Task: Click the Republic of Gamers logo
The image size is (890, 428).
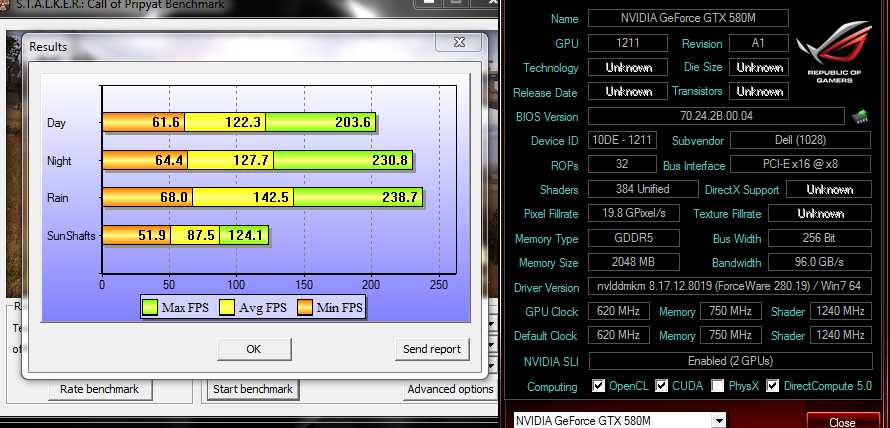Action: click(x=834, y=52)
